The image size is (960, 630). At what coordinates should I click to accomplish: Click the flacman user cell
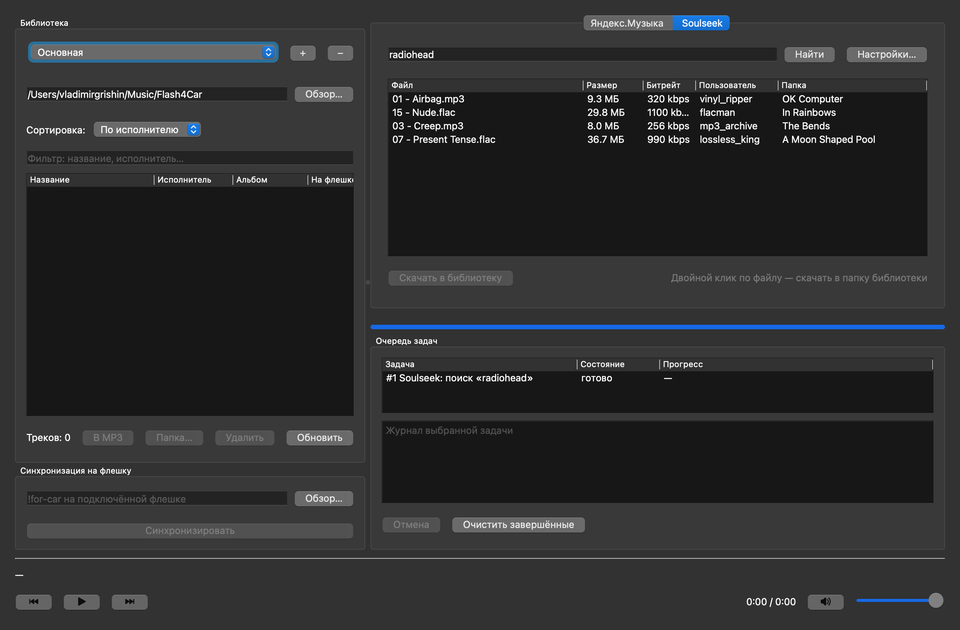[x=717, y=113]
